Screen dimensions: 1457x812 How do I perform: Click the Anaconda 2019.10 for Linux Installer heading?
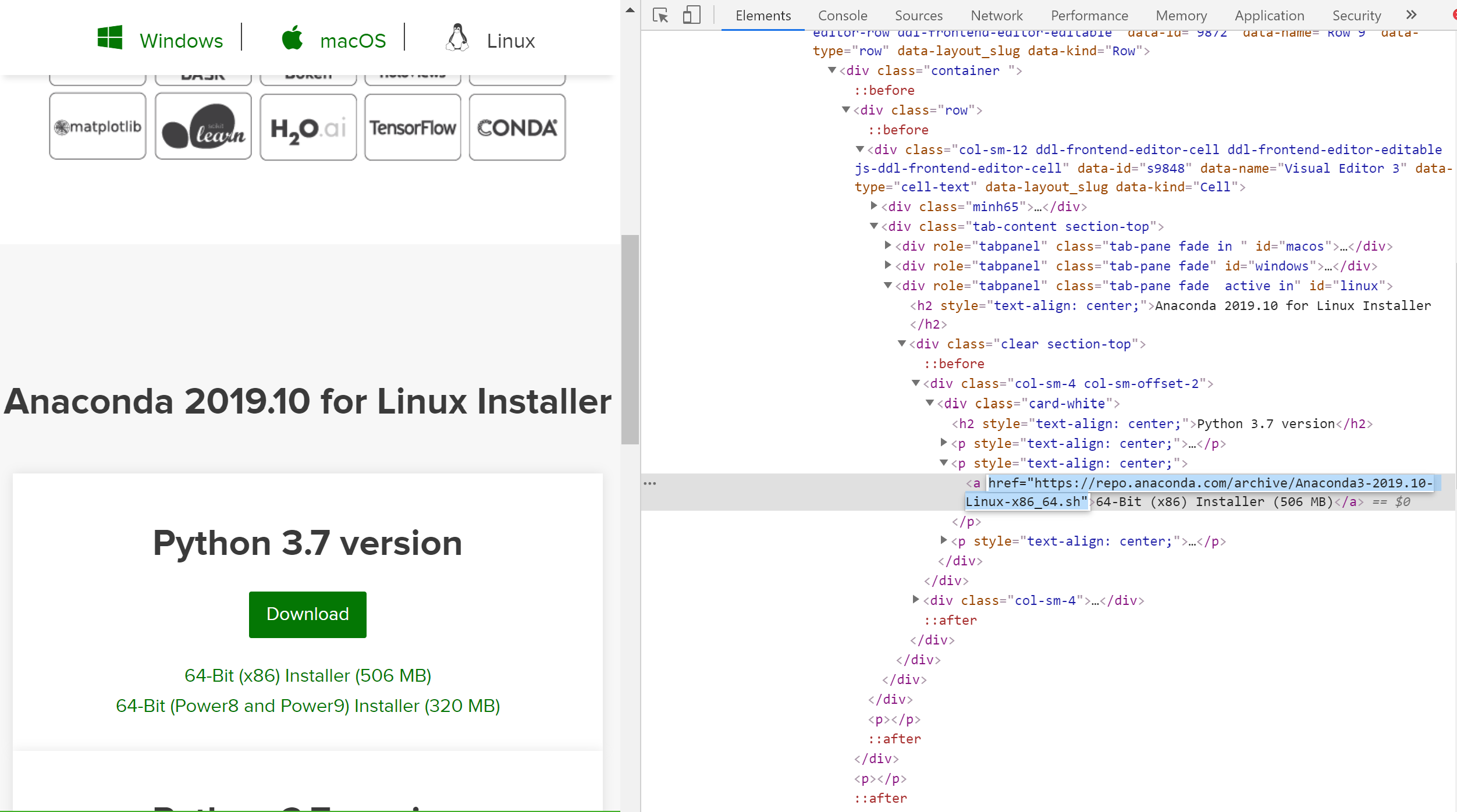[x=308, y=401]
